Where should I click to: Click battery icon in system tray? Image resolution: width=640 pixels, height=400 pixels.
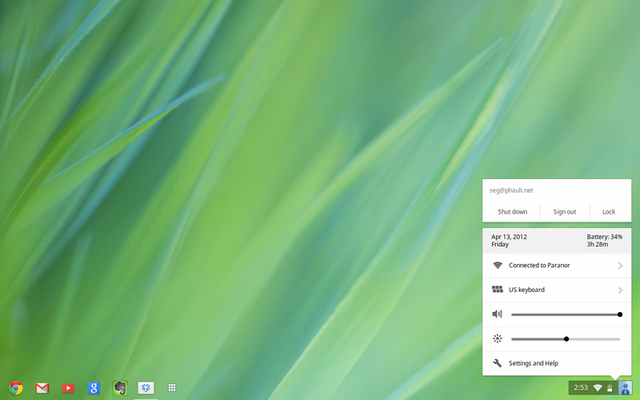pos(610,388)
